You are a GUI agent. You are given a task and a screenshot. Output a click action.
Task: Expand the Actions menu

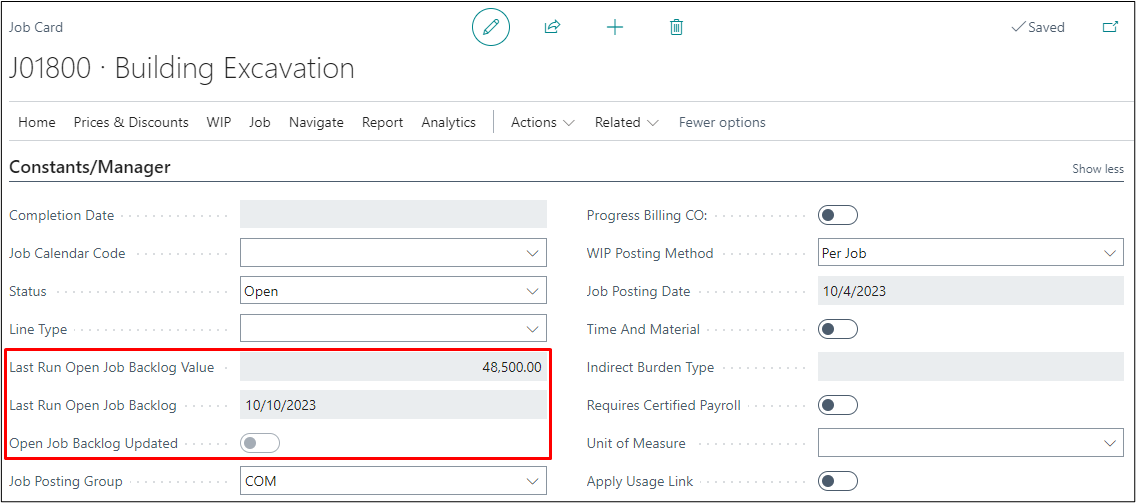pos(542,122)
